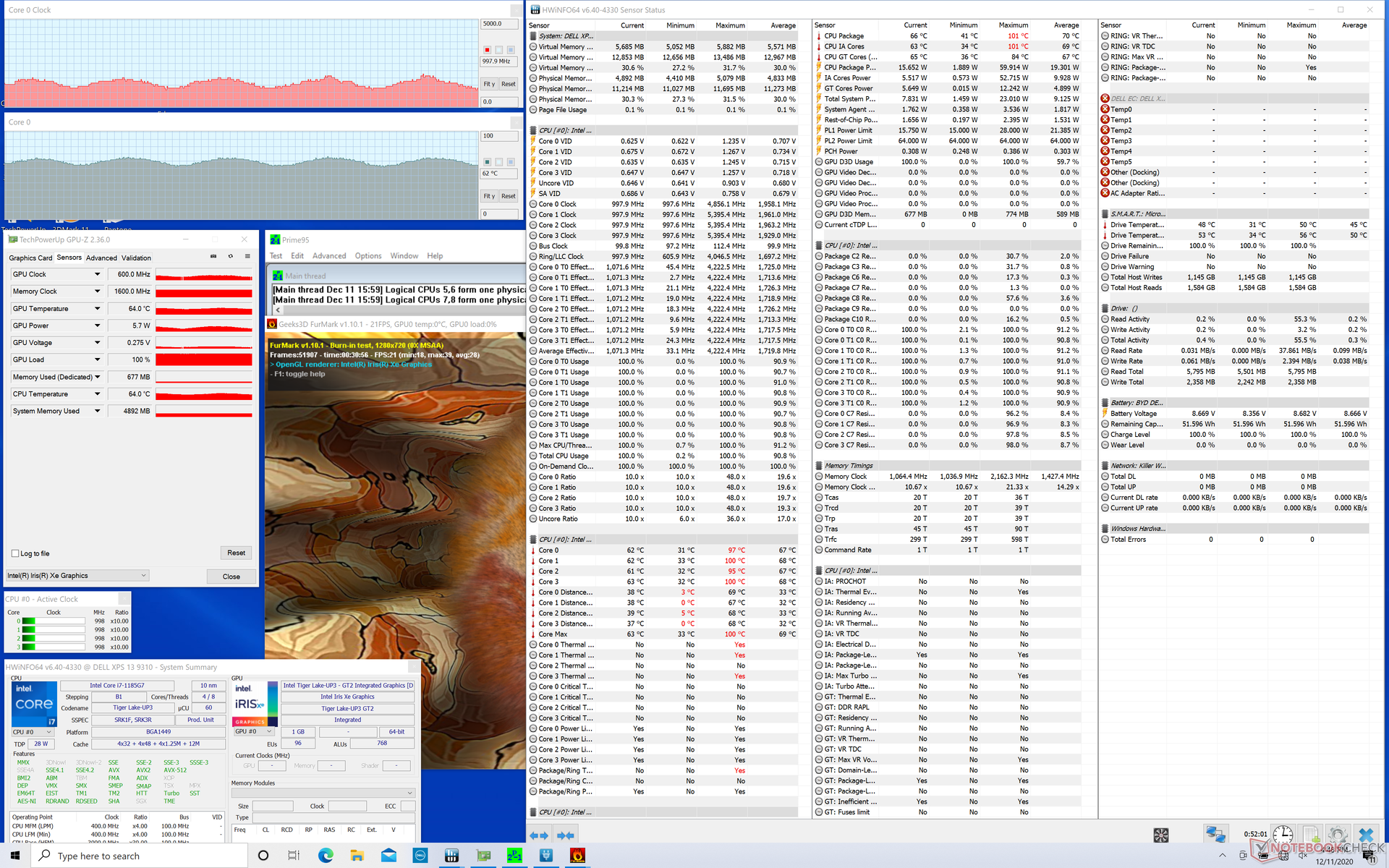Switch to Validation tab in GPU-Z
This screenshot has height=868, width=1389.
coord(136,258)
